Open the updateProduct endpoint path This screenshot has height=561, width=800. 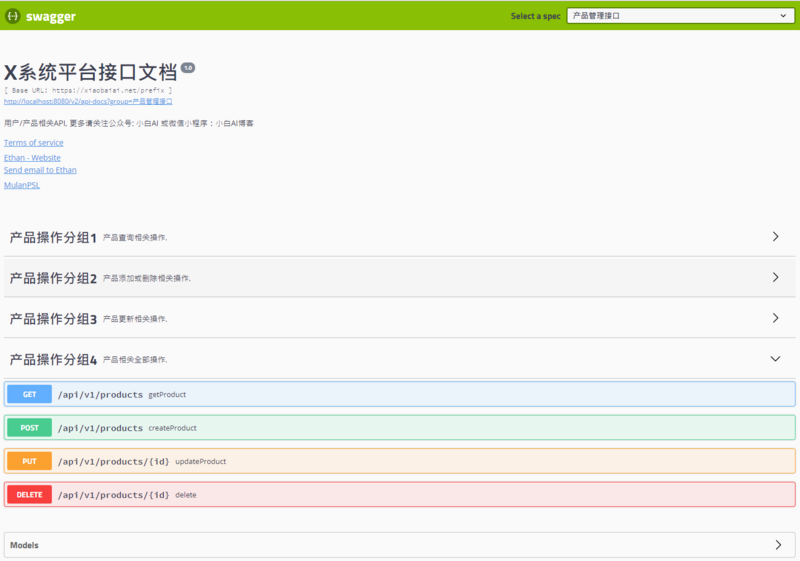(113, 462)
